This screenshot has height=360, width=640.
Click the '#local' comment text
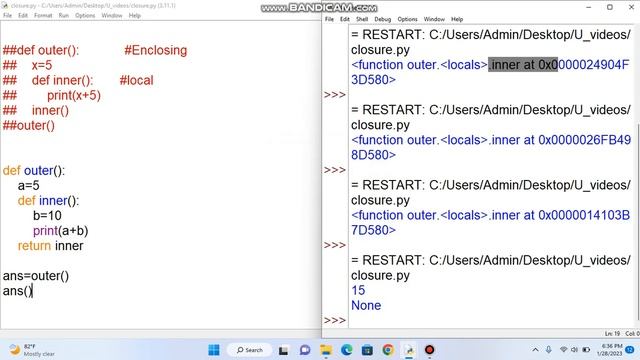point(136,80)
